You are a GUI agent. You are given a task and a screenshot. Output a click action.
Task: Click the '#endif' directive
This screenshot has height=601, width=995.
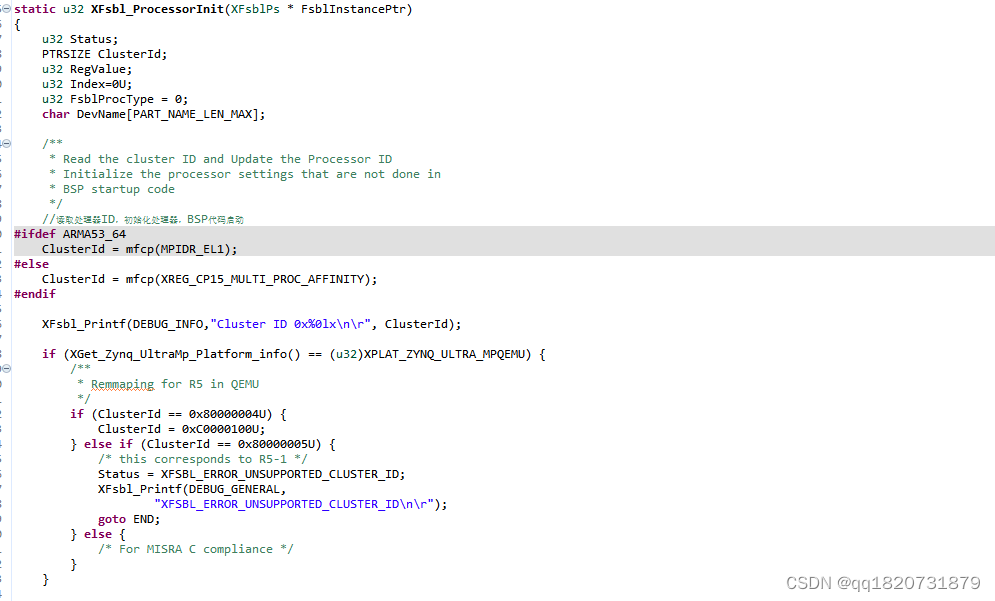click(35, 294)
